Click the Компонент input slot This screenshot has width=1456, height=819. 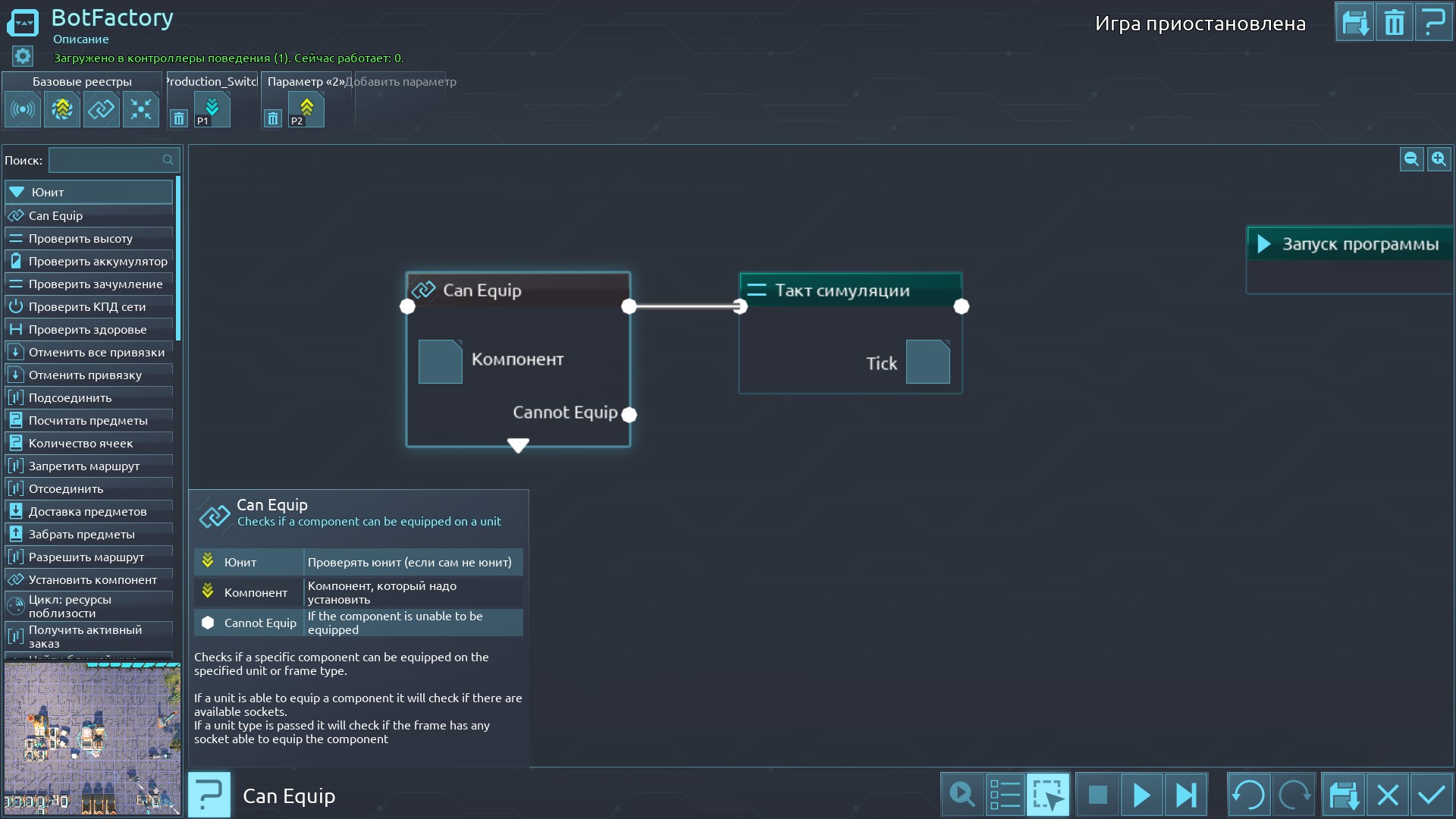[x=440, y=362]
